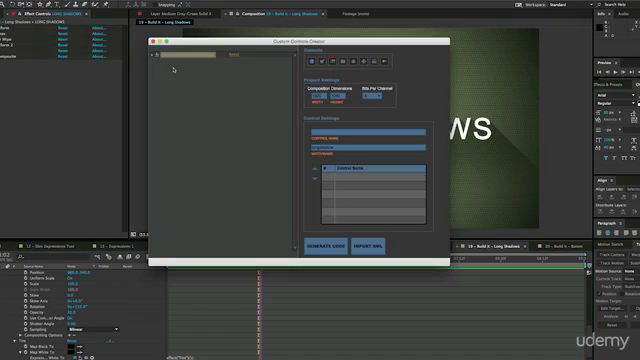
Task: Open the 13 - Expressions 1 timeline tab
Action: 117,247
